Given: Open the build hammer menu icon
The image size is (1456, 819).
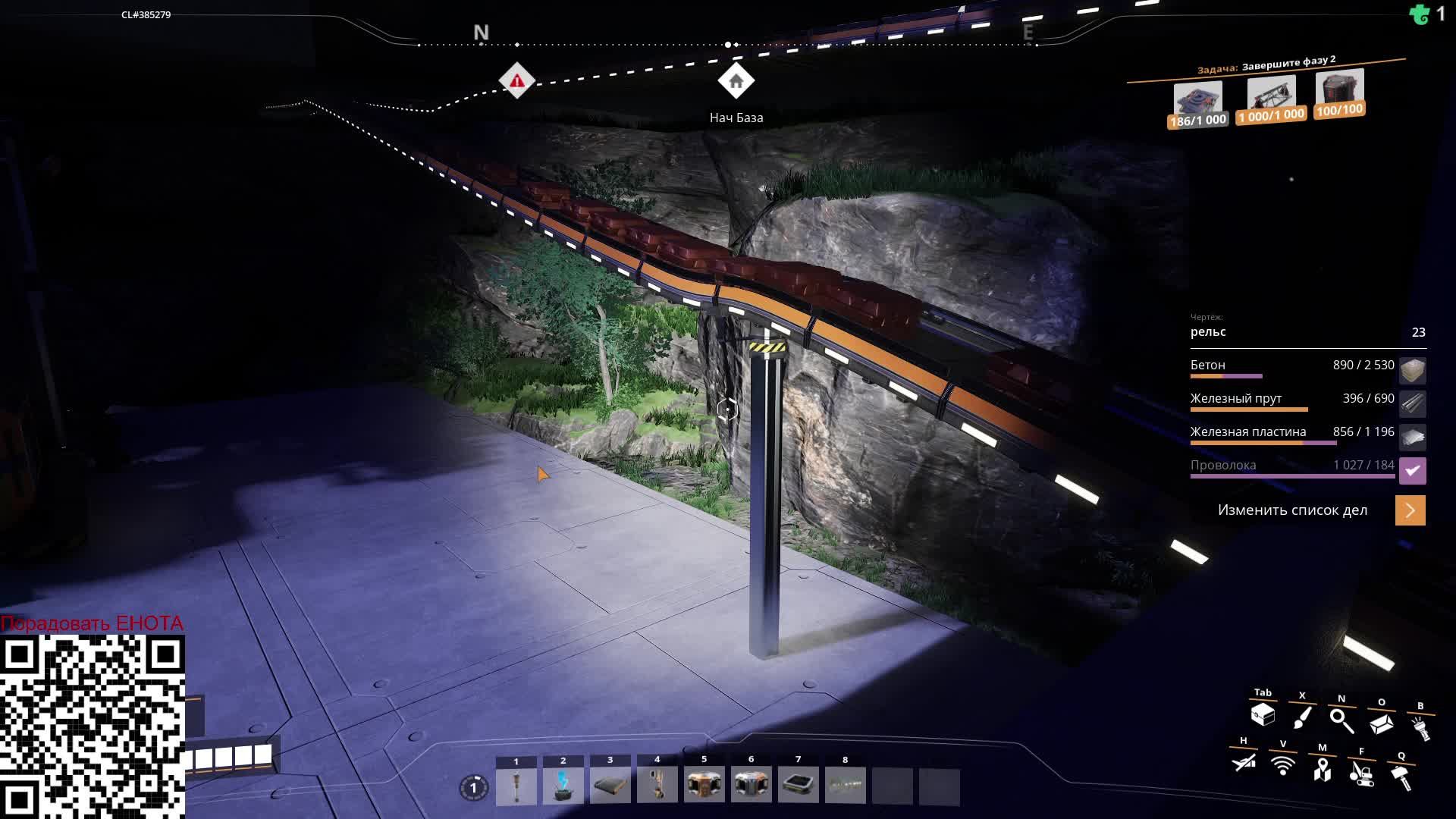Looking at the screenshot, I should click(1401, 777).
